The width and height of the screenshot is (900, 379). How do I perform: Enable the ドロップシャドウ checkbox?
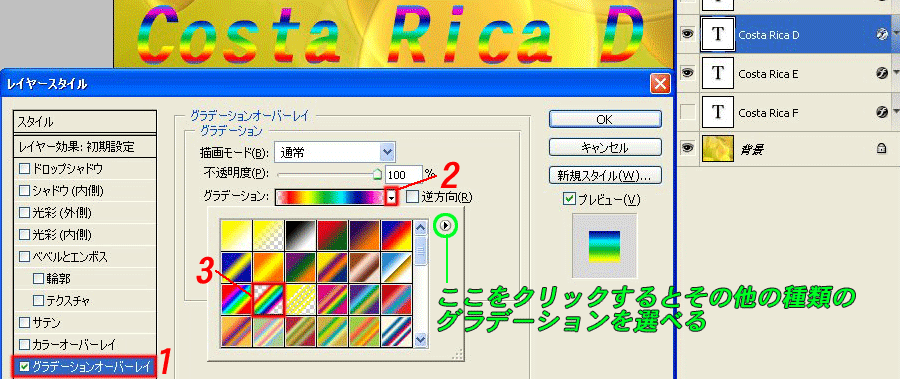pos(24,169)
